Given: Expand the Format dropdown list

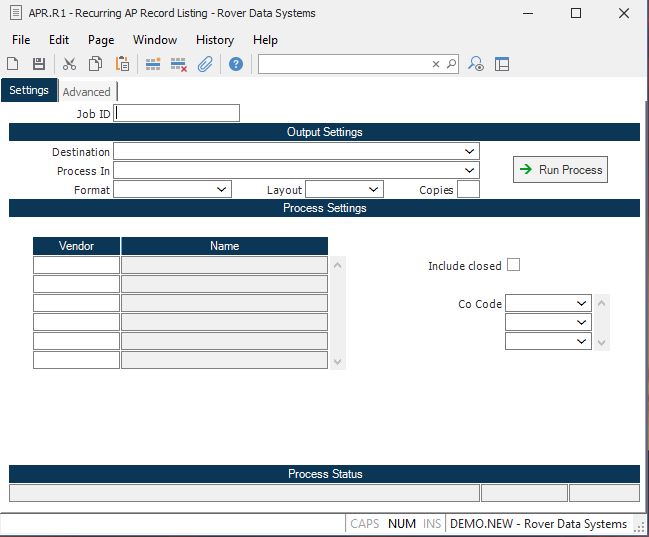Looking at the screenshot, I should [222, 189].
